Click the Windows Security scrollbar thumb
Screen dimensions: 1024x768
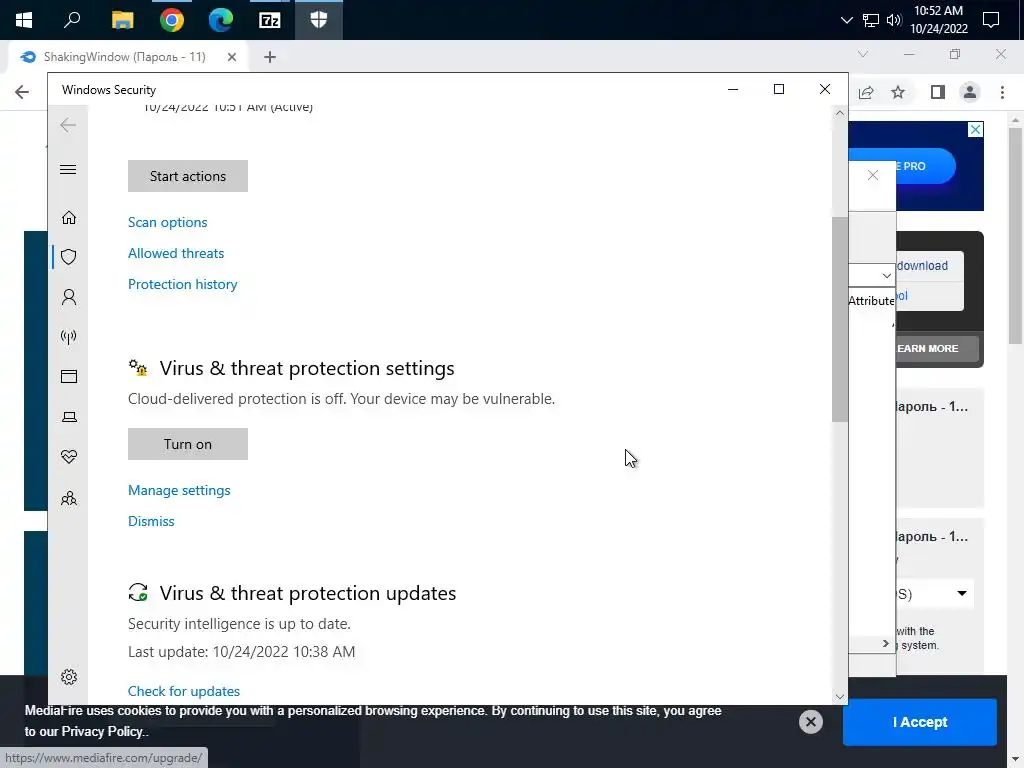point(840,319)
